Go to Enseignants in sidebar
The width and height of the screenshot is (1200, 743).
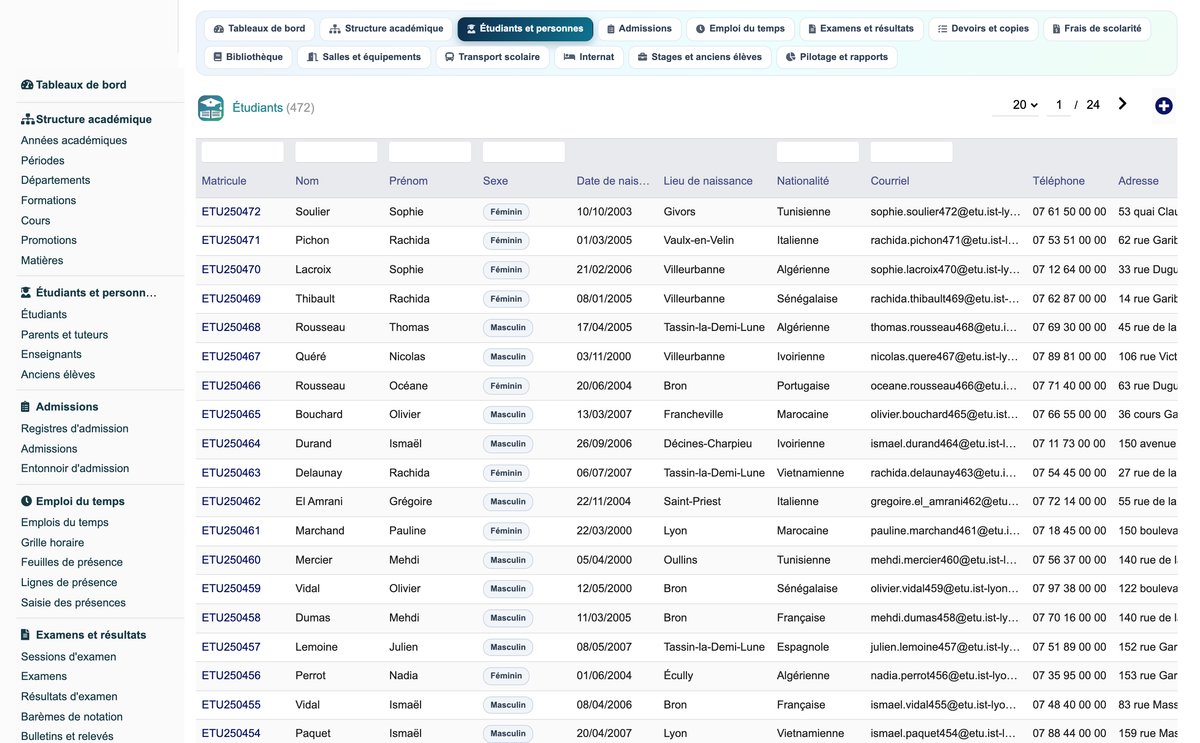point(51,355)
